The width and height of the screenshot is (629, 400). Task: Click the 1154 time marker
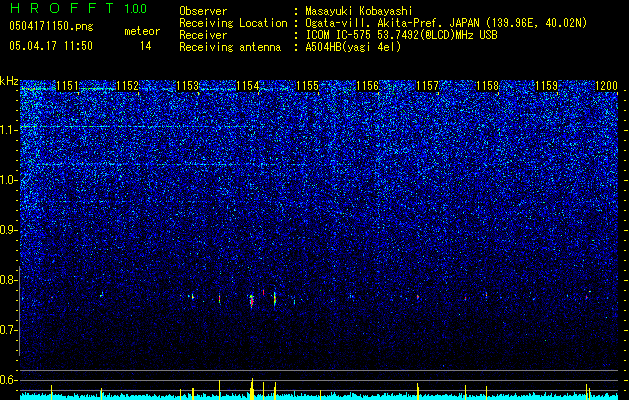[248, 86]
